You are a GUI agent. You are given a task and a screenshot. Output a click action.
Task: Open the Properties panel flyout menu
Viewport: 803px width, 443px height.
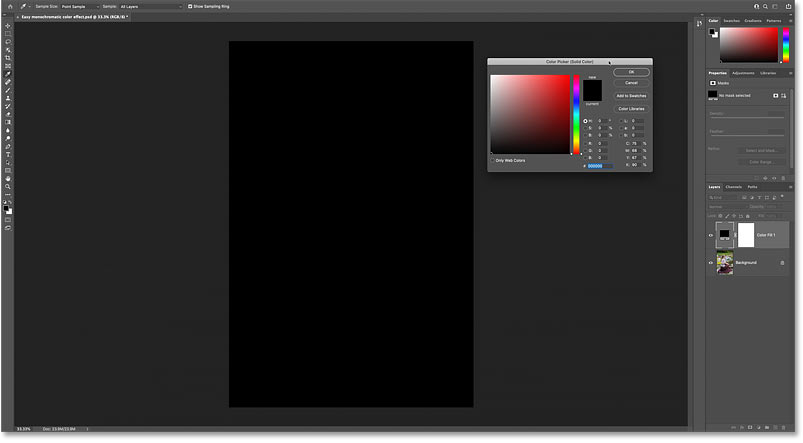[x=790, y=73]
